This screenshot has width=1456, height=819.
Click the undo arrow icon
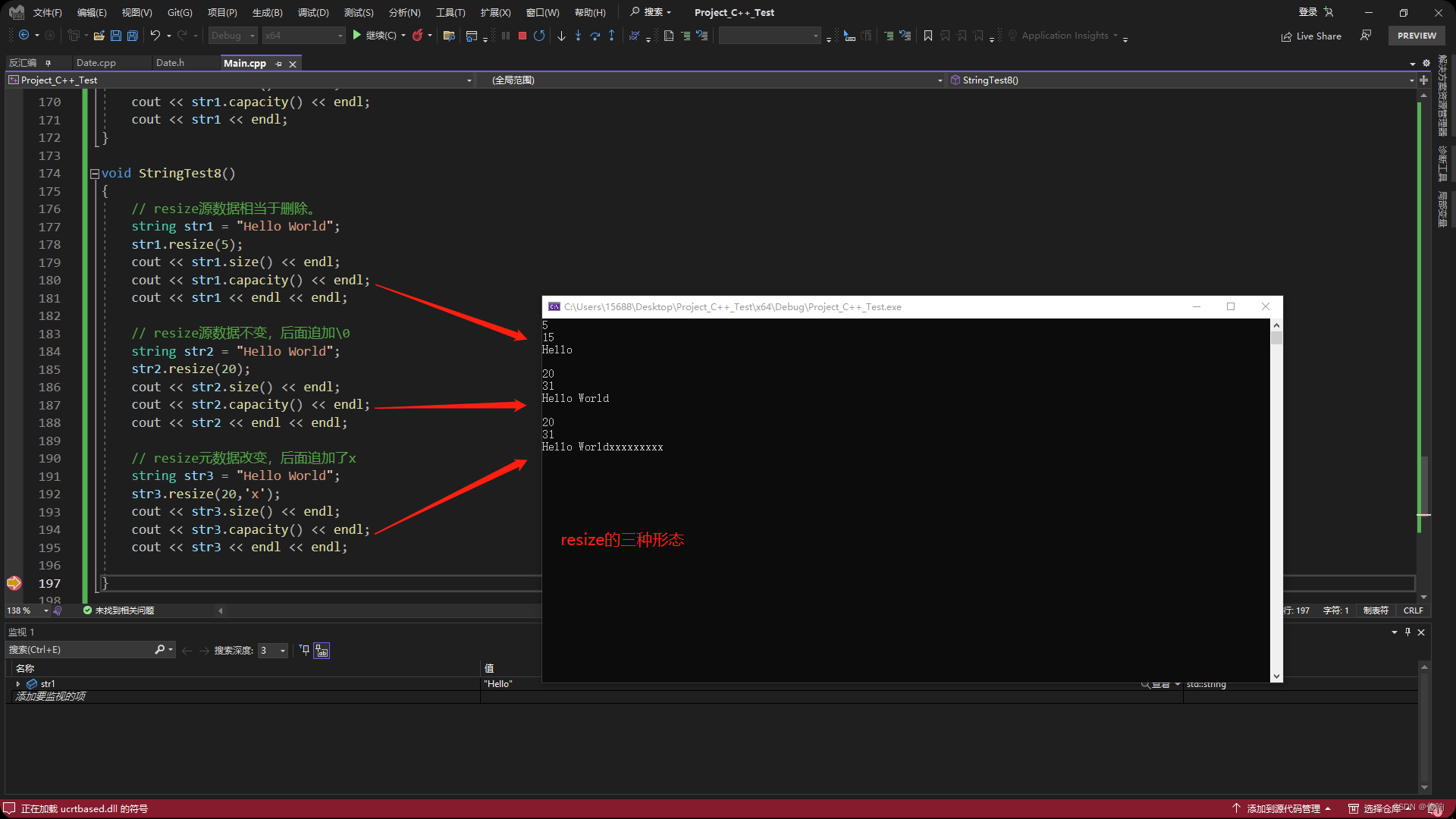[155, 36]
